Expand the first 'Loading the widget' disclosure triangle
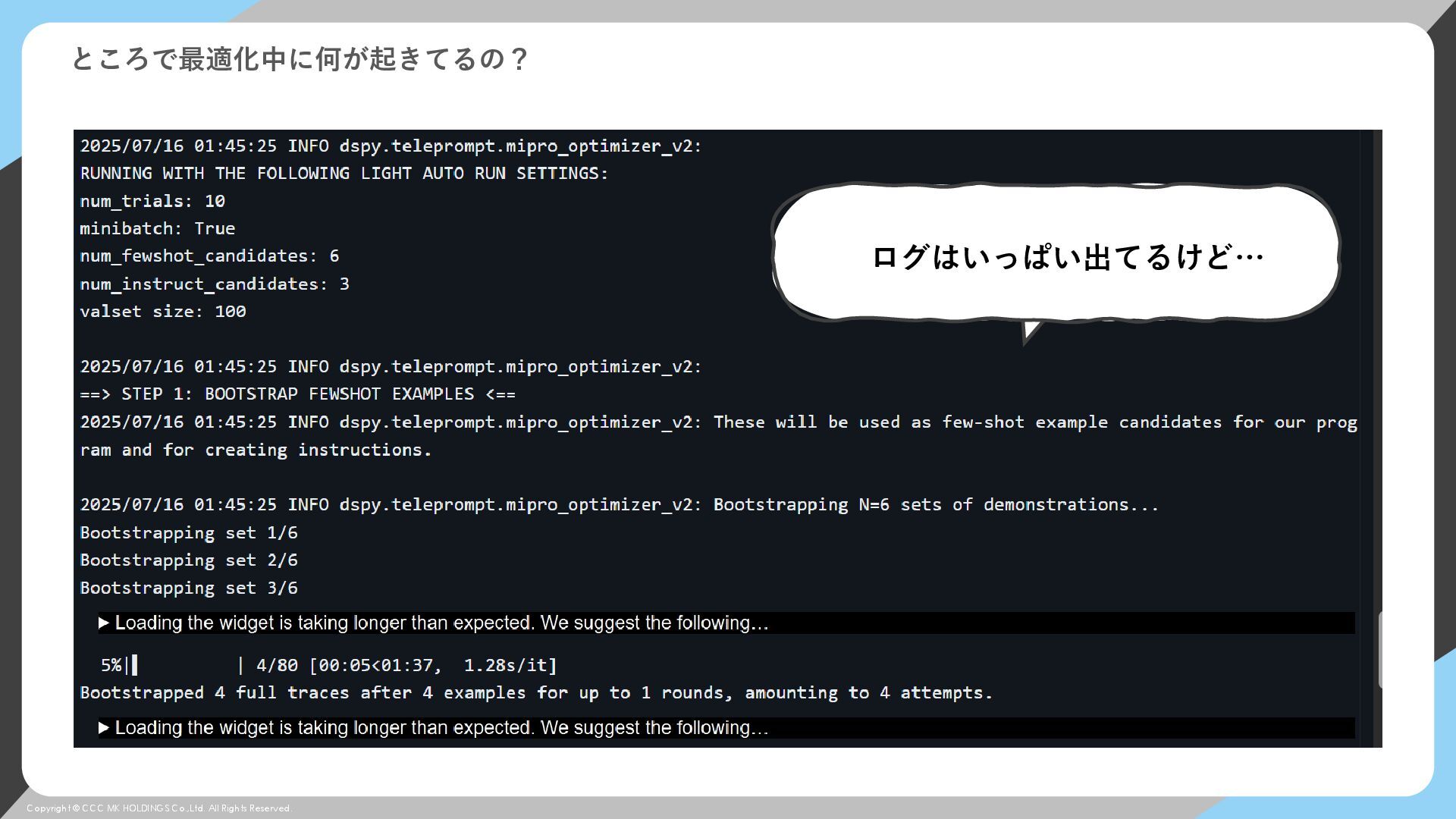 point(104,623)
